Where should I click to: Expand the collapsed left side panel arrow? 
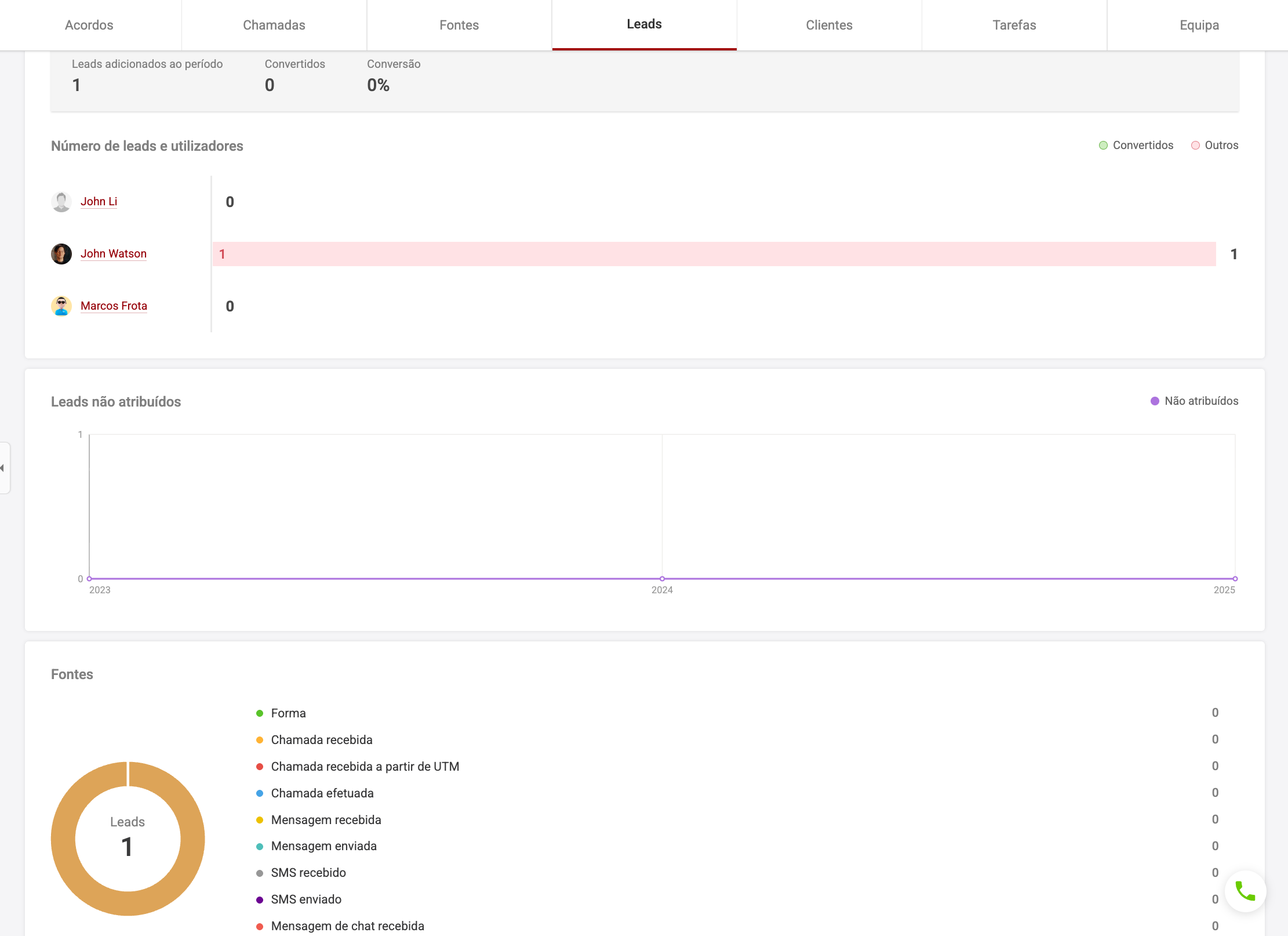pos(3,468)
